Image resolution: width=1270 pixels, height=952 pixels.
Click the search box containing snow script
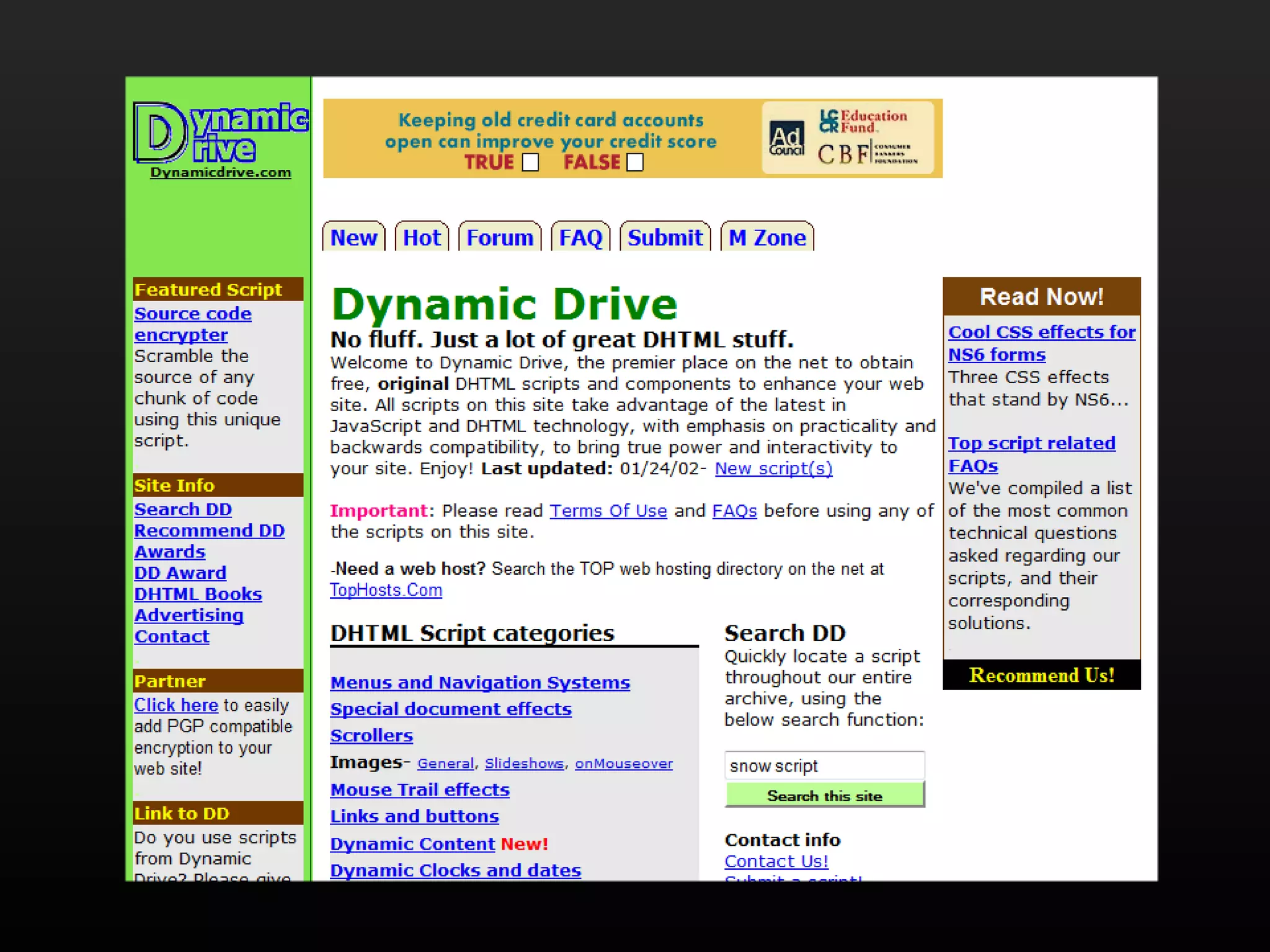point(825,765)
